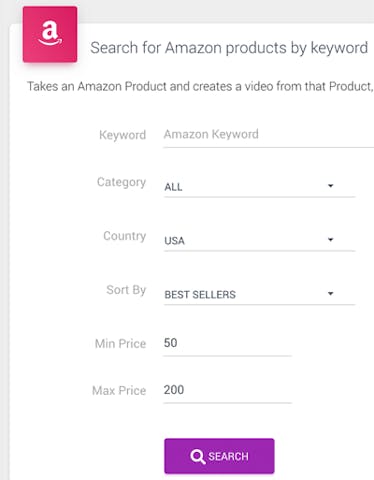Click the Category field label
Viewport: 374px width, 480px height.
click(122, 182)
